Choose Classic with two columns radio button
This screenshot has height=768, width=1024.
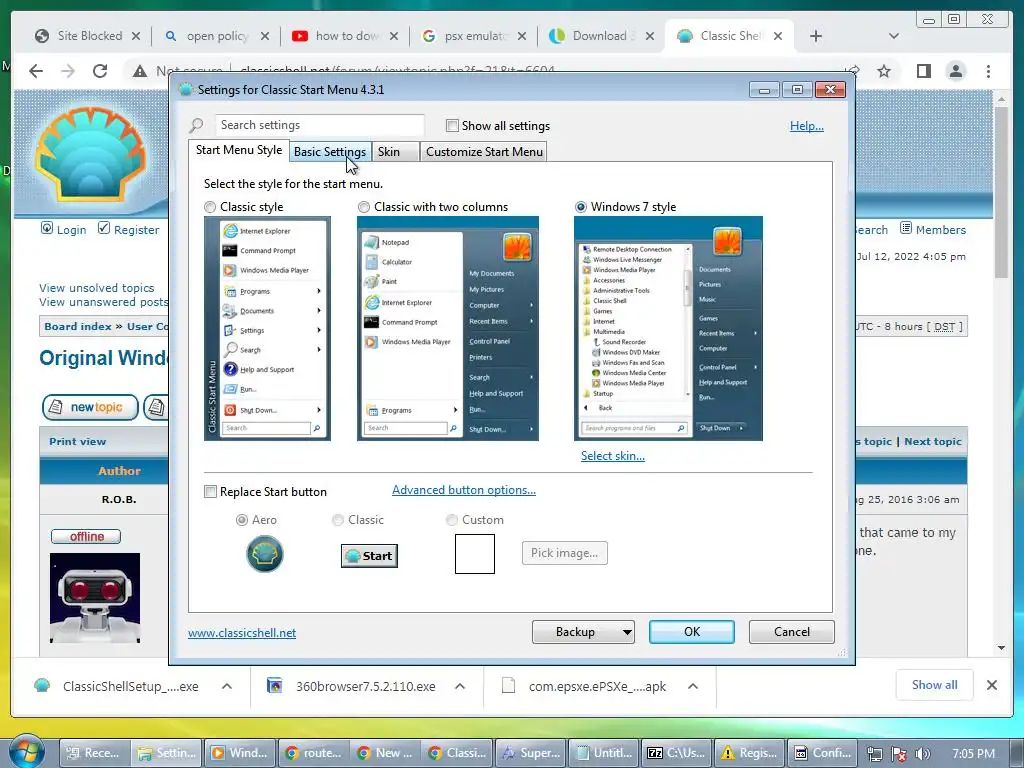coord(364,207)
